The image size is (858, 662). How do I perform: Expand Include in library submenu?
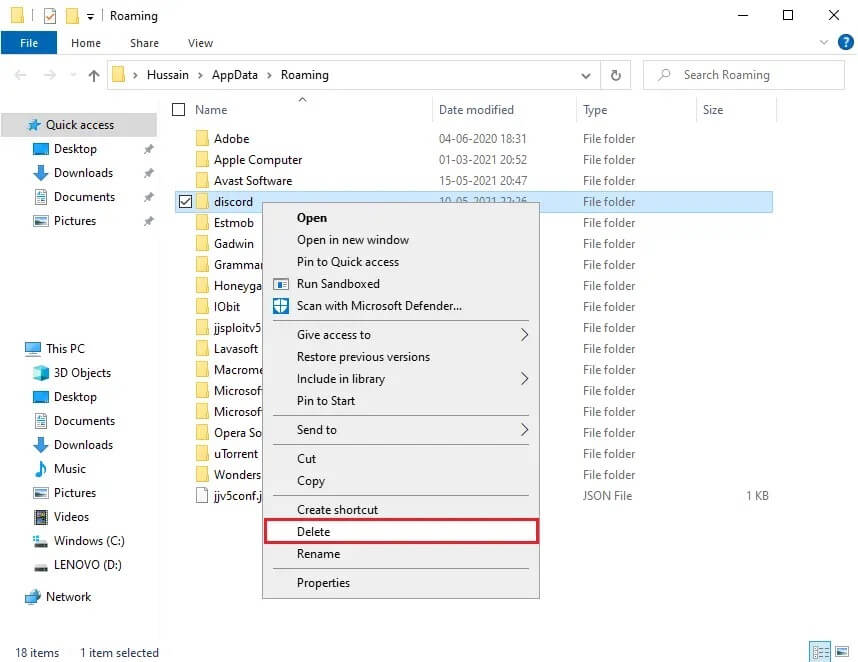click(x=401, y=379)
